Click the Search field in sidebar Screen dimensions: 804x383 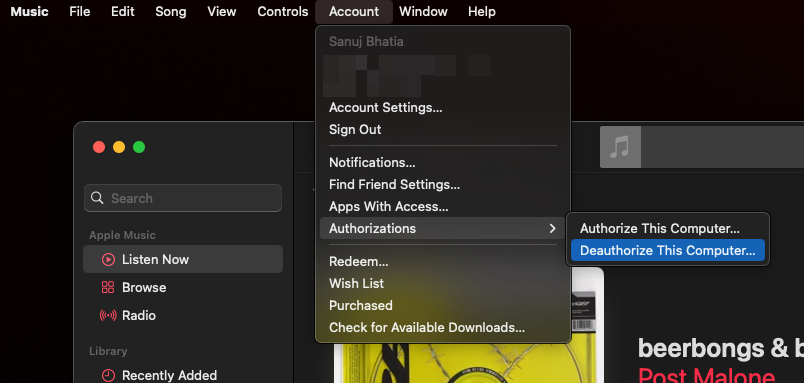[183, 198]
